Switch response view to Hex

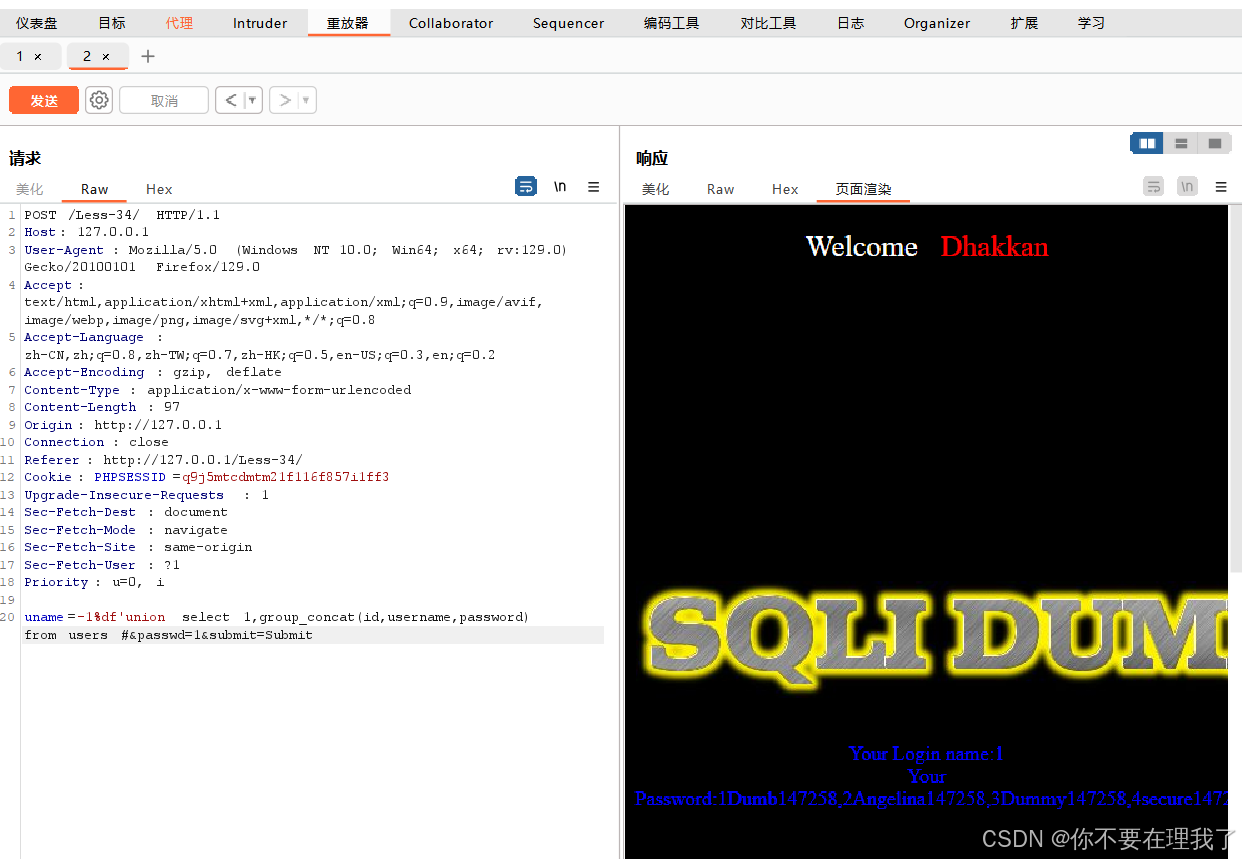[785, 189]
